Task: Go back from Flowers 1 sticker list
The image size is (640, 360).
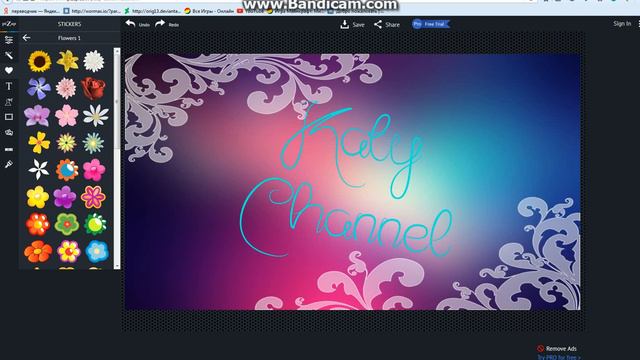Action: pos(27,38)
